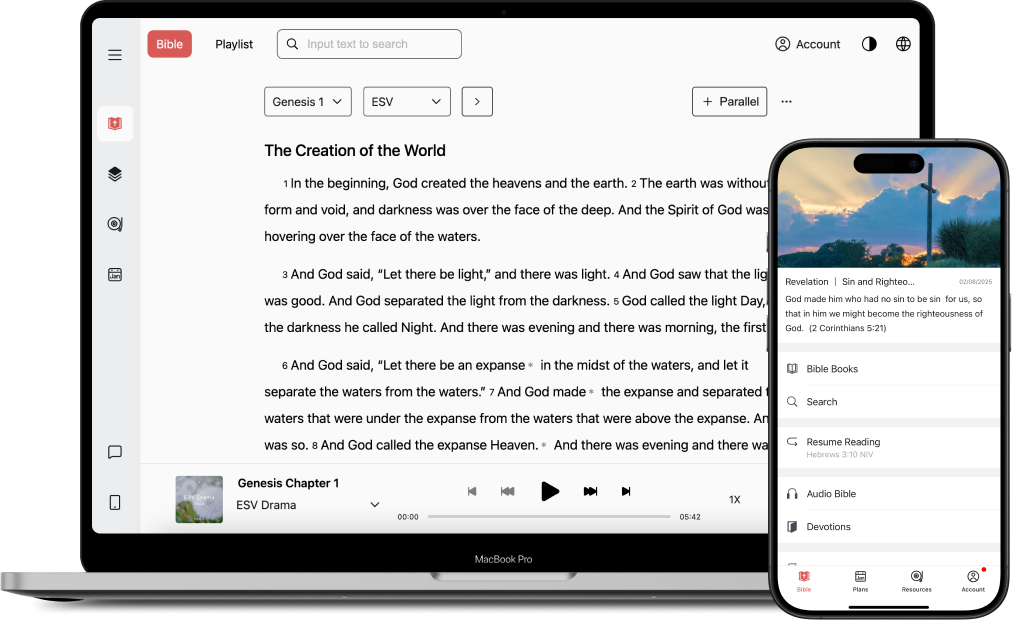This screenshot has height=624, width=1016.
Task: Open the hamburger menu in sidebar
Action: pyautogui.click(x=115, y=55)
